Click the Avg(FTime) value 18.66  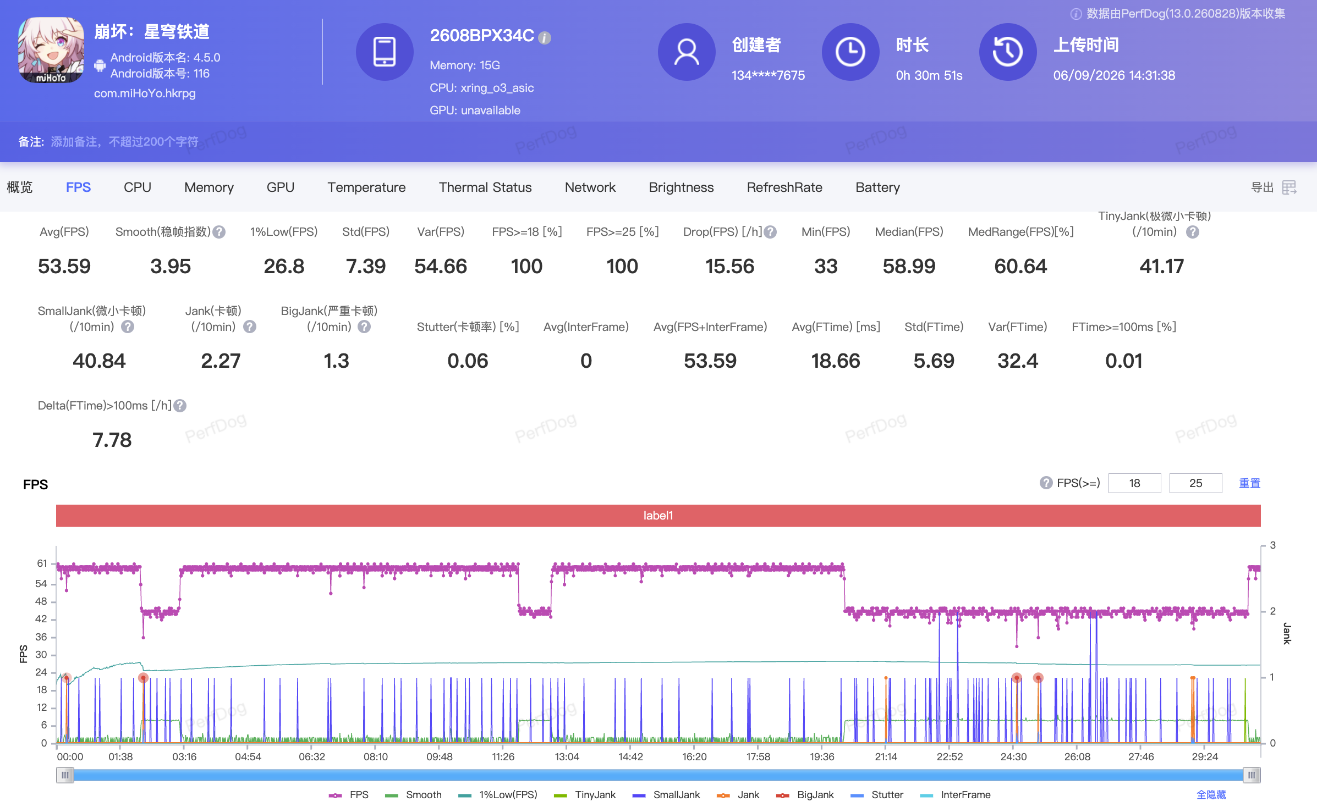836,361
